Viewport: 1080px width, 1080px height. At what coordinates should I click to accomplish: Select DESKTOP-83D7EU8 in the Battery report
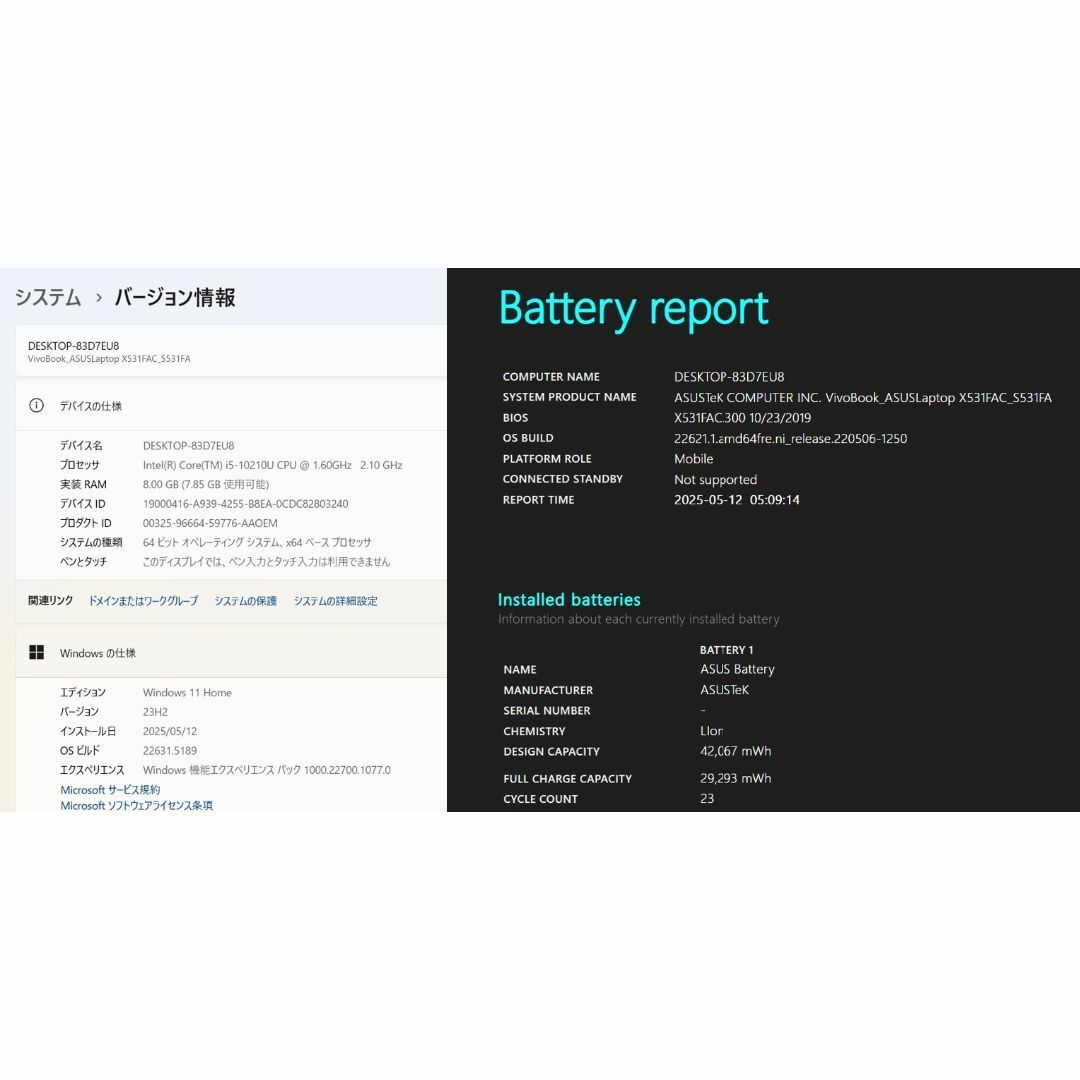click(x=729, y=377)
